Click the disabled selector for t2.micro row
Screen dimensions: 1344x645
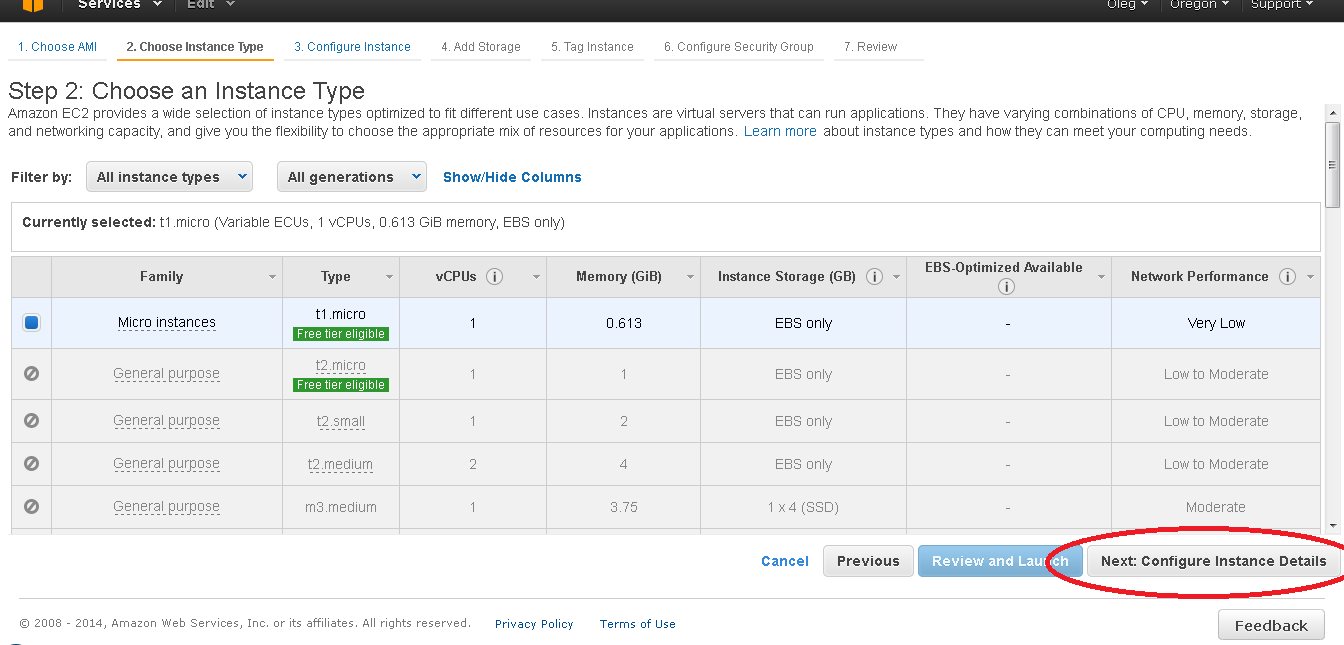pyautogui.click(x=31, y=373)
